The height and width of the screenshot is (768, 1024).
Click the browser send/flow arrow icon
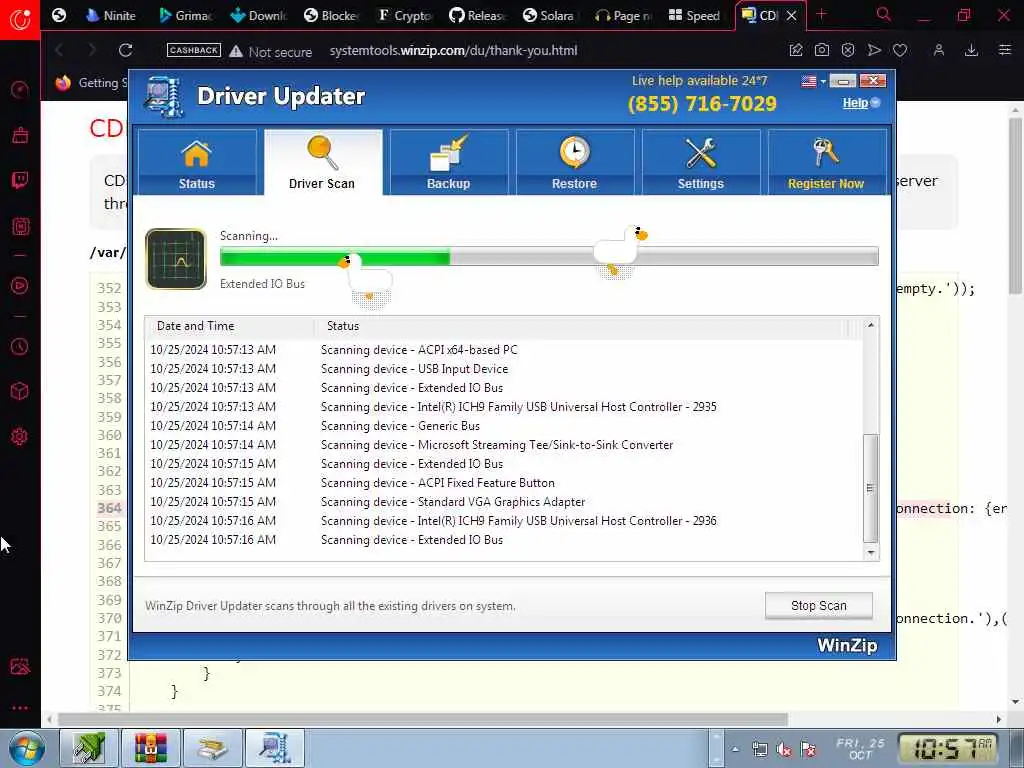(874, 50)
